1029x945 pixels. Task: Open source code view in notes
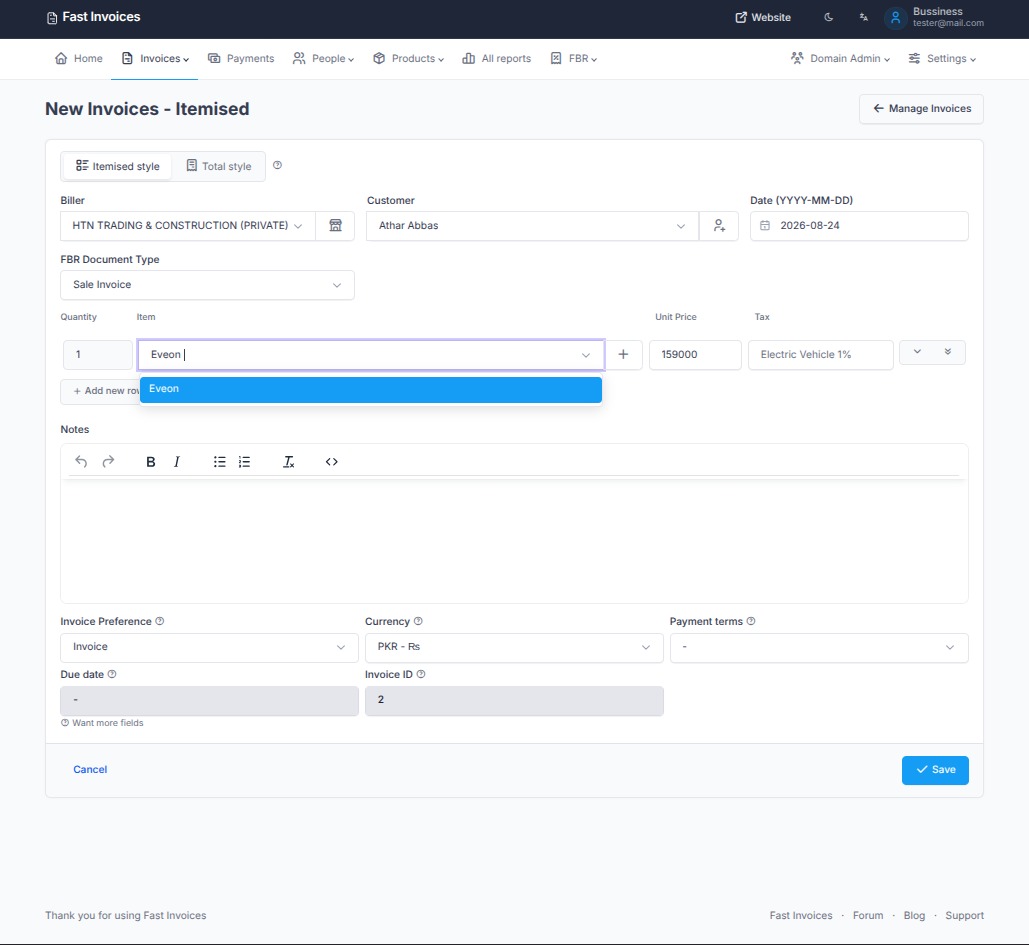pyautogui.click(x=331, y=462)
